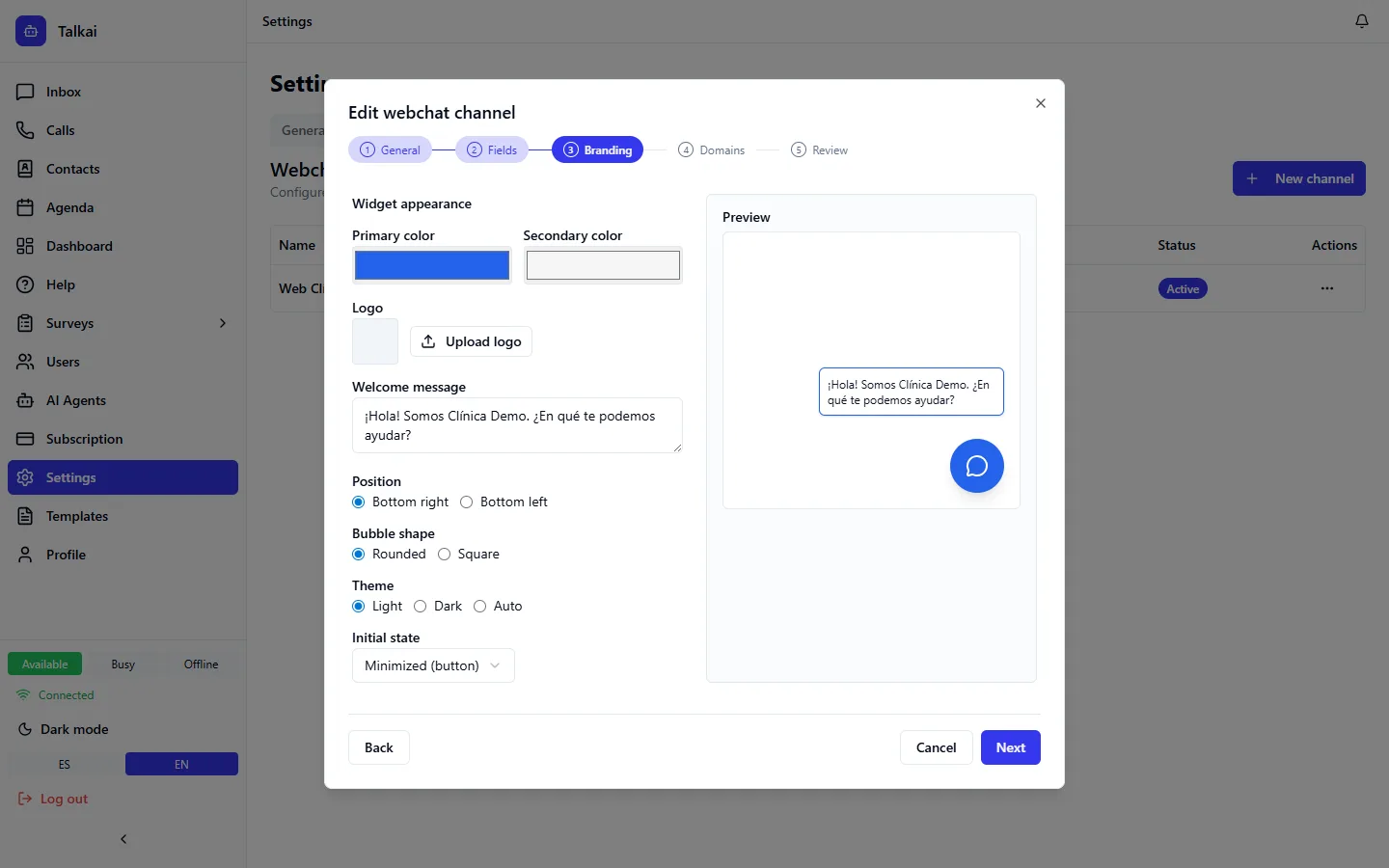The image size is (1389, 868).
Task: Select the Dark theme option
Action: [x=421, y=607]
